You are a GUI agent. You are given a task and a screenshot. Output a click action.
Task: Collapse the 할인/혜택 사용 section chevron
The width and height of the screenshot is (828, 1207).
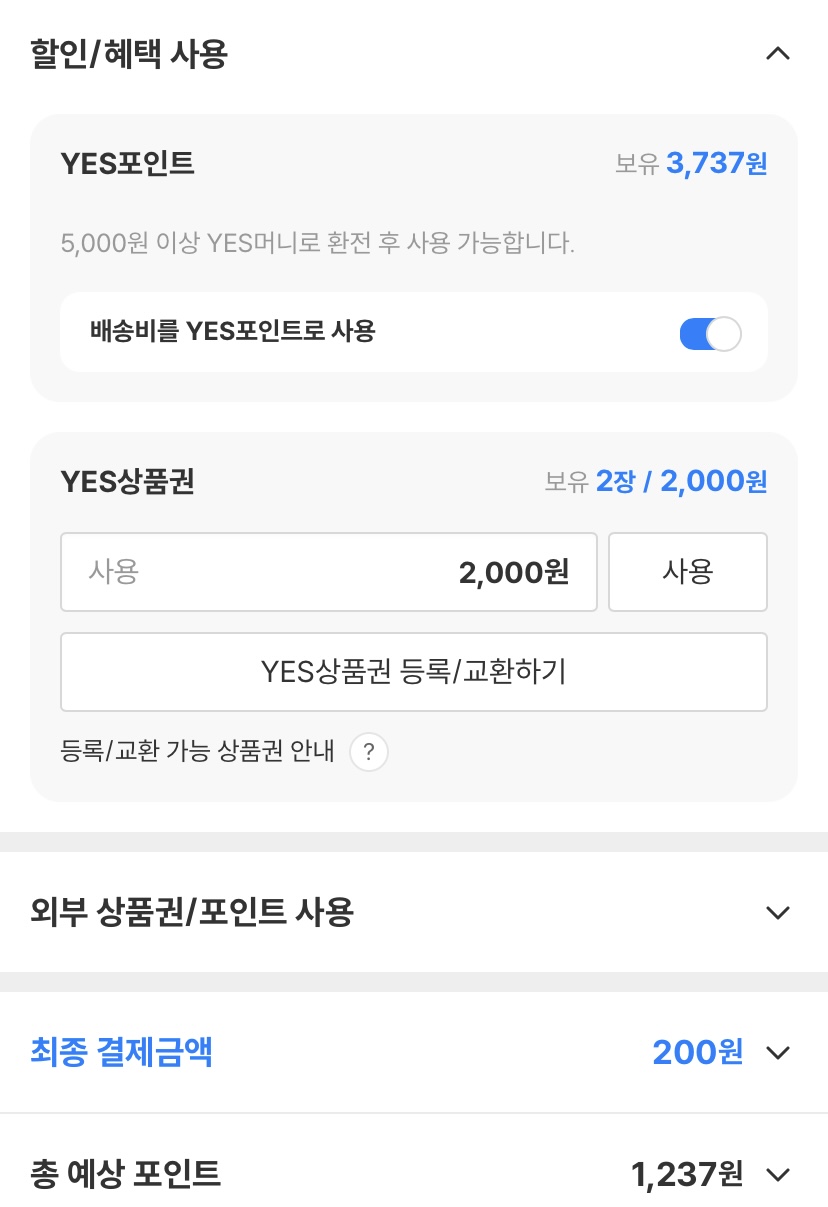(777, 54)
